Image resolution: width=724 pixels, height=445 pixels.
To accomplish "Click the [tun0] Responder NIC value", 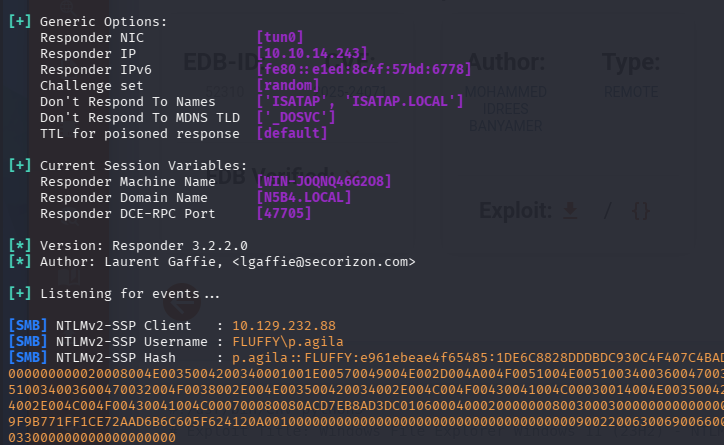I will (280, 37).
